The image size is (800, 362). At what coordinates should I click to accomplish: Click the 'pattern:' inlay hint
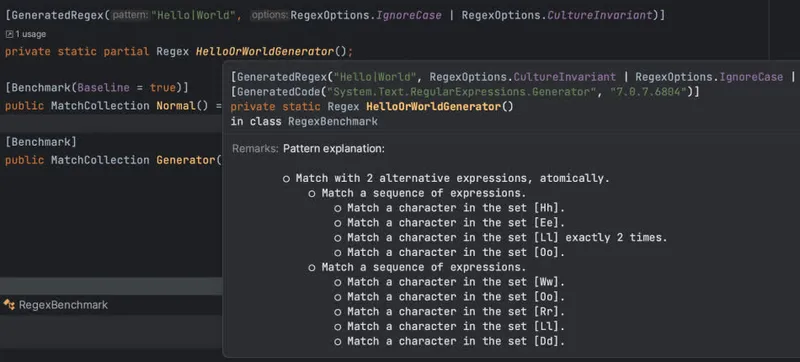click(130, 15)
